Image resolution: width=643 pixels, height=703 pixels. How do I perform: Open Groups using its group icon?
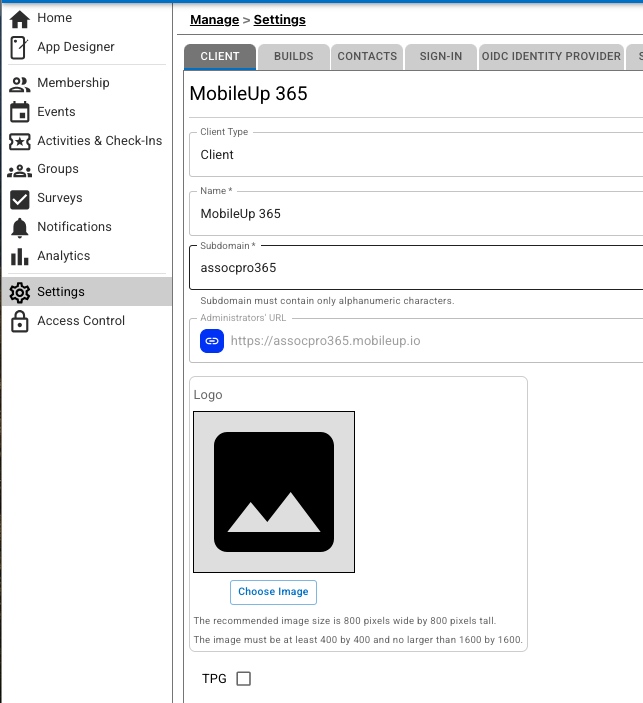click(x=19, y=170)
